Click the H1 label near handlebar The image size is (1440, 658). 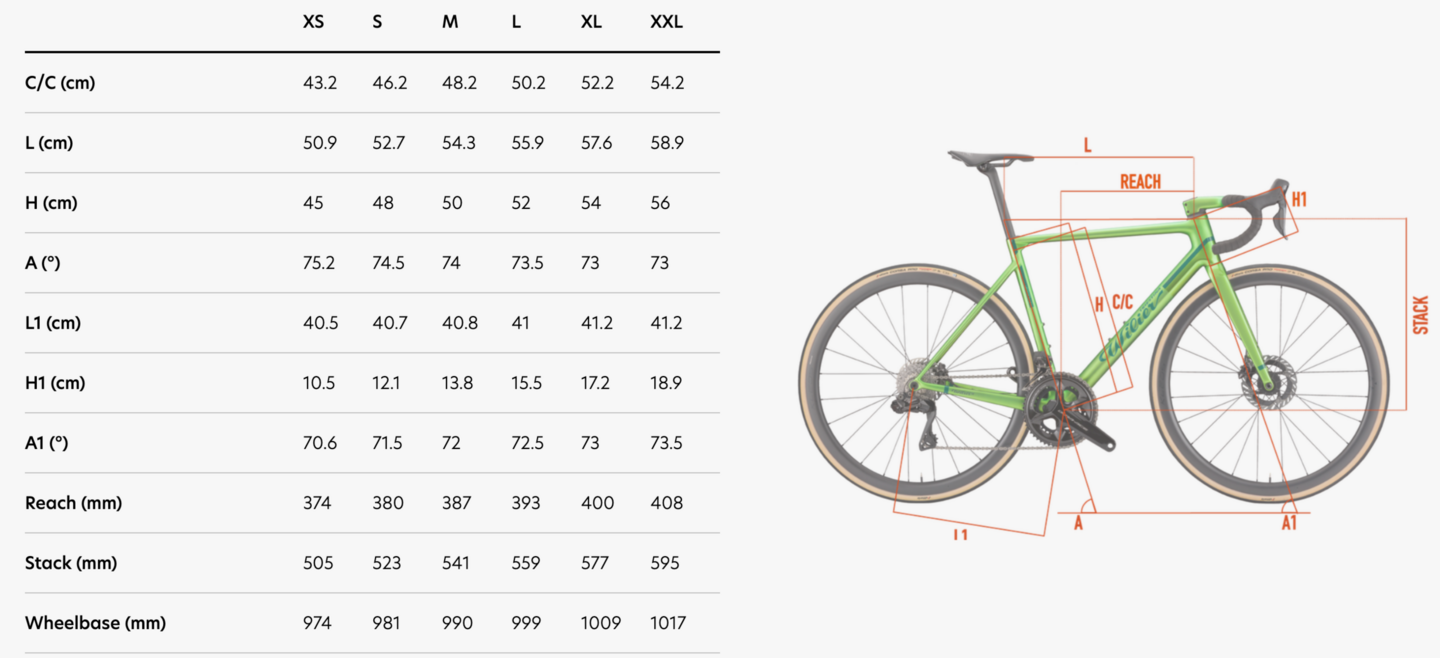(x=1299, y=200)
